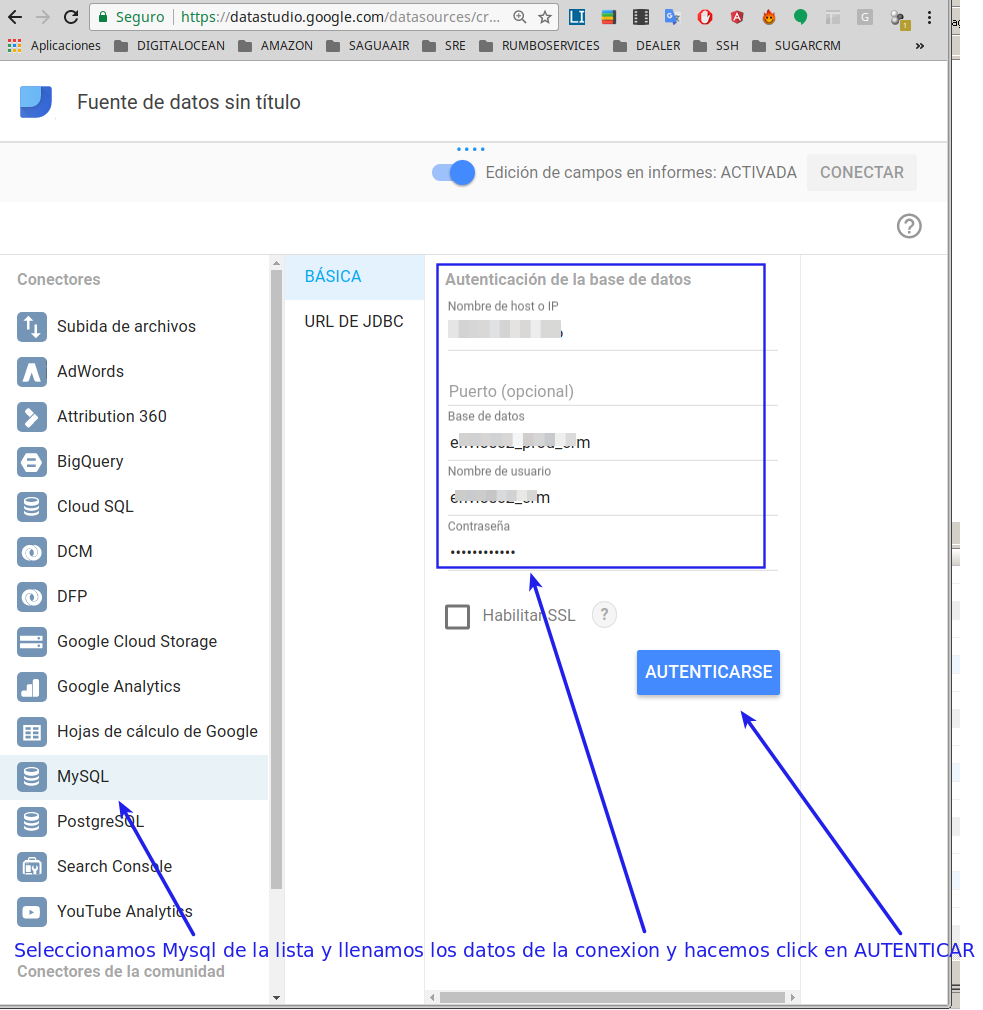Open the SUGARCRM bookmarks folder
This screenshot has width=983, height=1010.
[796, 46]
